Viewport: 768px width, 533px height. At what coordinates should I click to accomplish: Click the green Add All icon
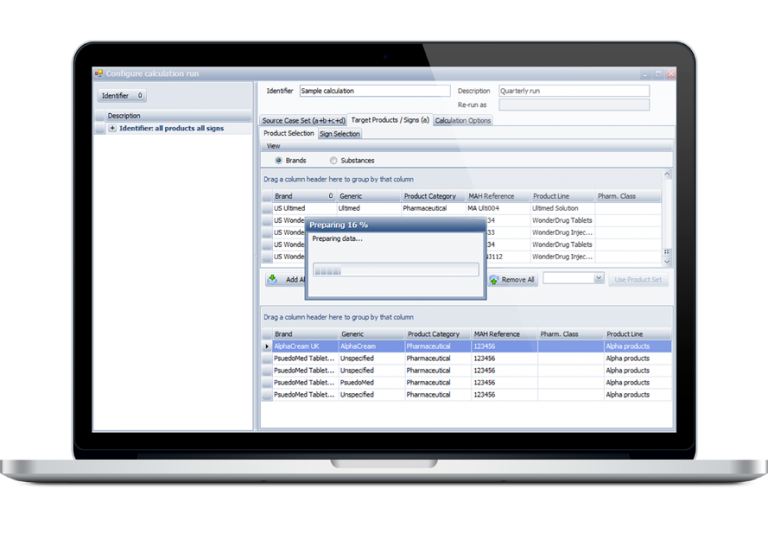(273, 280)
